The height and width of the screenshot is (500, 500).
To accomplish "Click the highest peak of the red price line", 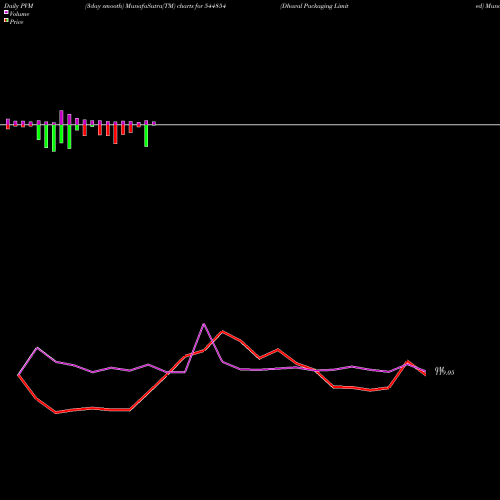I will (x=223, y=332).
